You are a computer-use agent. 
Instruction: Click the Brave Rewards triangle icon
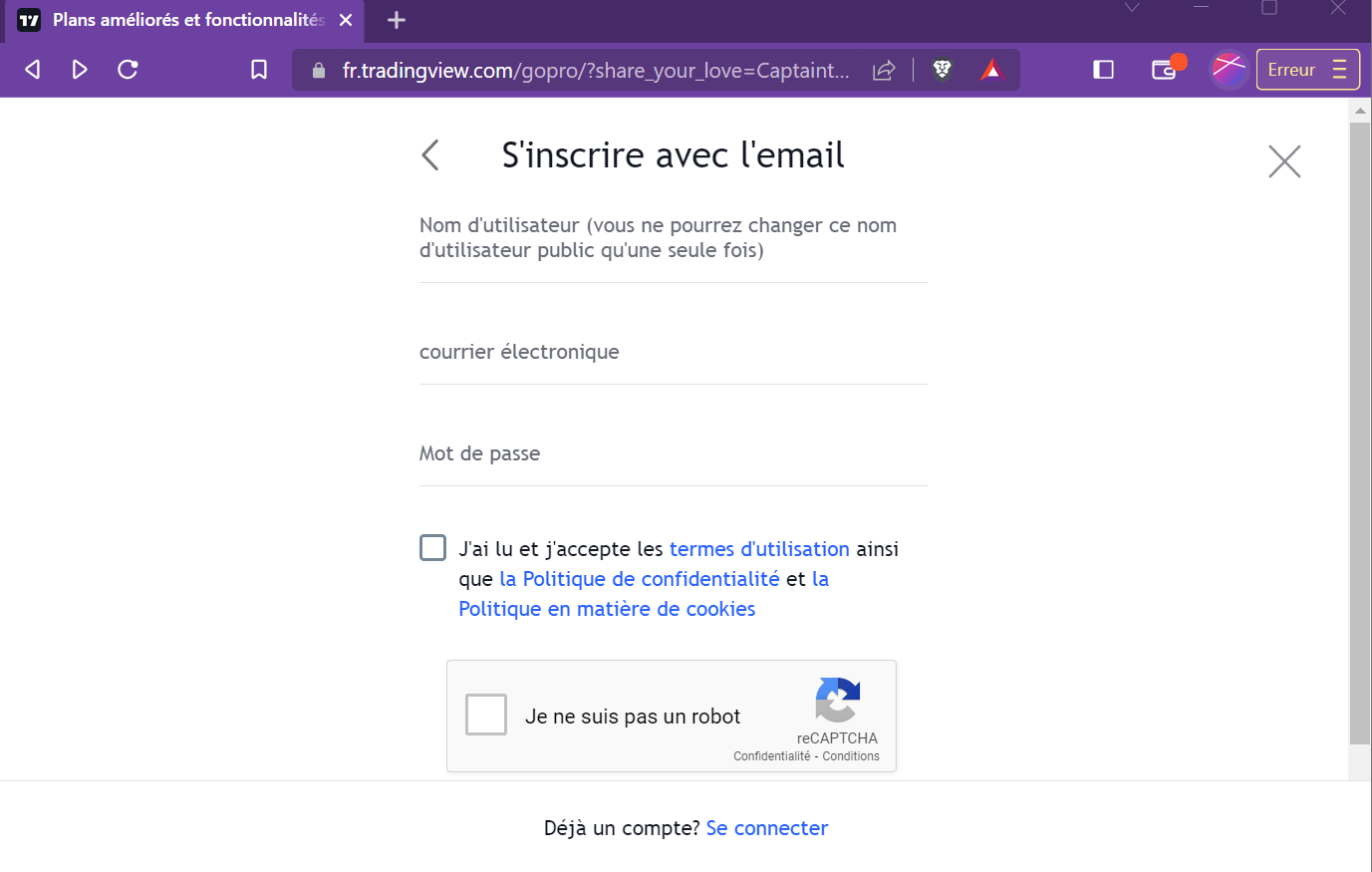pos(991,70)
